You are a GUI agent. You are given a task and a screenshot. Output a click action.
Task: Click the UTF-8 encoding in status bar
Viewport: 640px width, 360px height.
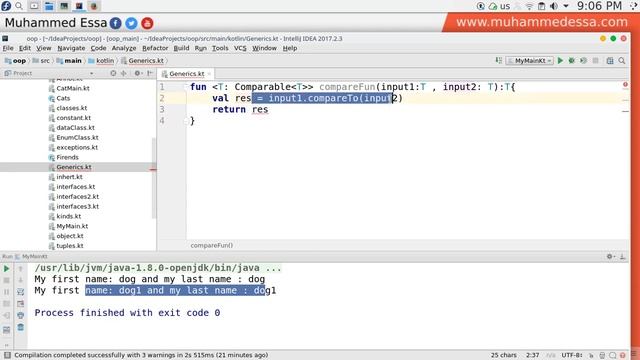(x=572, y=355)
